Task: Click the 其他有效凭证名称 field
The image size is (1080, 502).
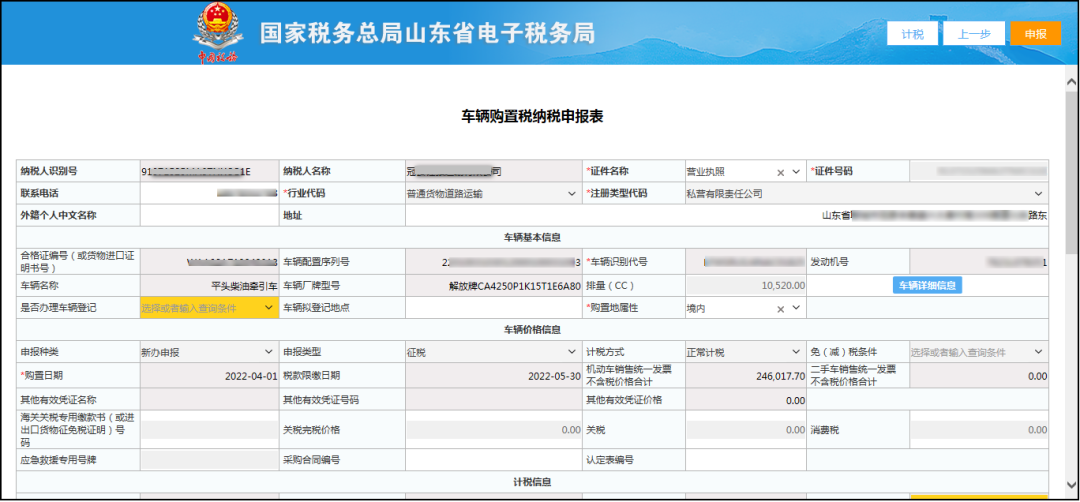Action: click(x=209, y=400)
